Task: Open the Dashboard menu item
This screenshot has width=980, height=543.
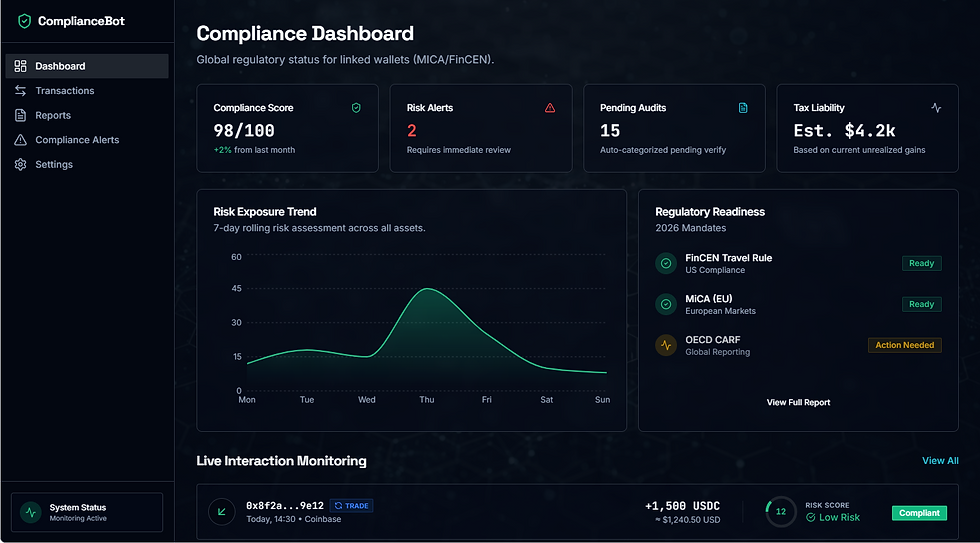Action: click(x=60, y=66)
